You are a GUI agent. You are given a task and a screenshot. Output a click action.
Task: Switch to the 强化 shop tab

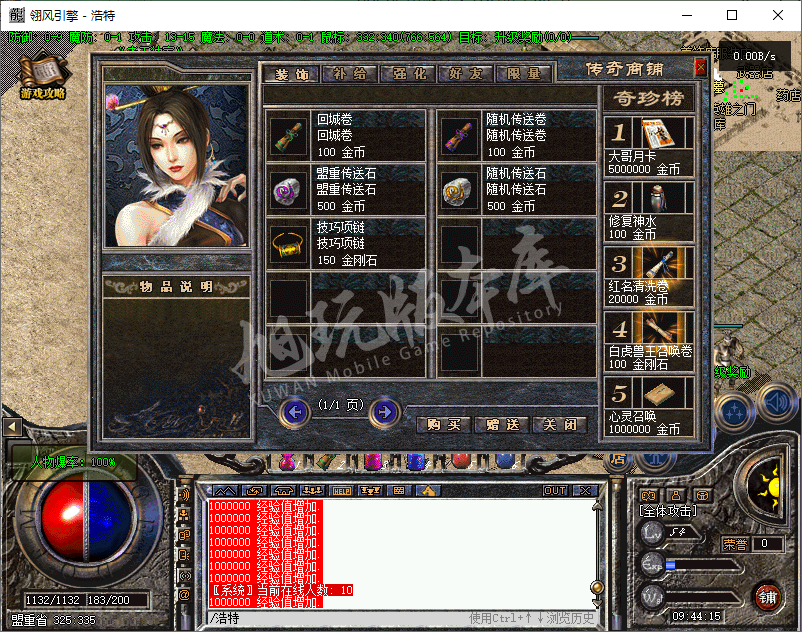coord(409,74)
